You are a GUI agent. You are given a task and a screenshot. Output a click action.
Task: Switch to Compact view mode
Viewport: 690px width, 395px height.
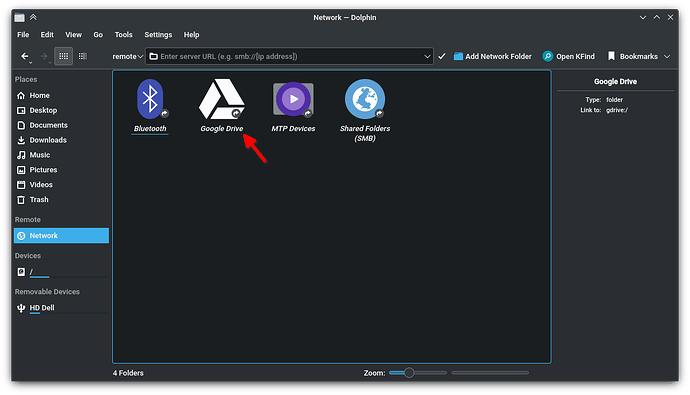[x=83, y=56]
